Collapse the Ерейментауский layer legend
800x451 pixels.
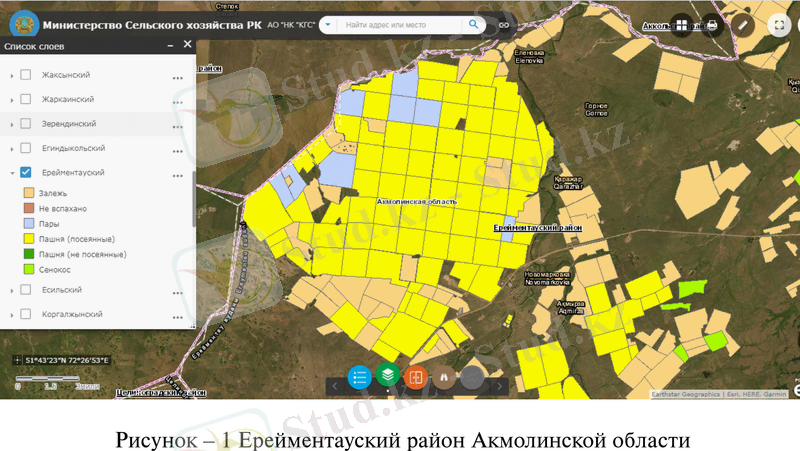(x=12, y=173)
